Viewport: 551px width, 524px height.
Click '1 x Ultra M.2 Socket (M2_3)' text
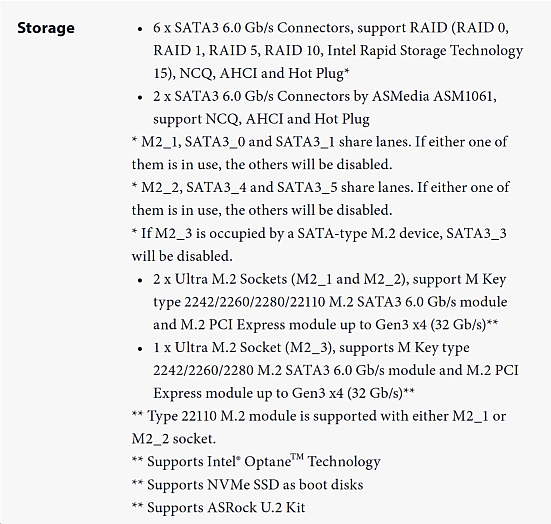click(x=242, y=348)
